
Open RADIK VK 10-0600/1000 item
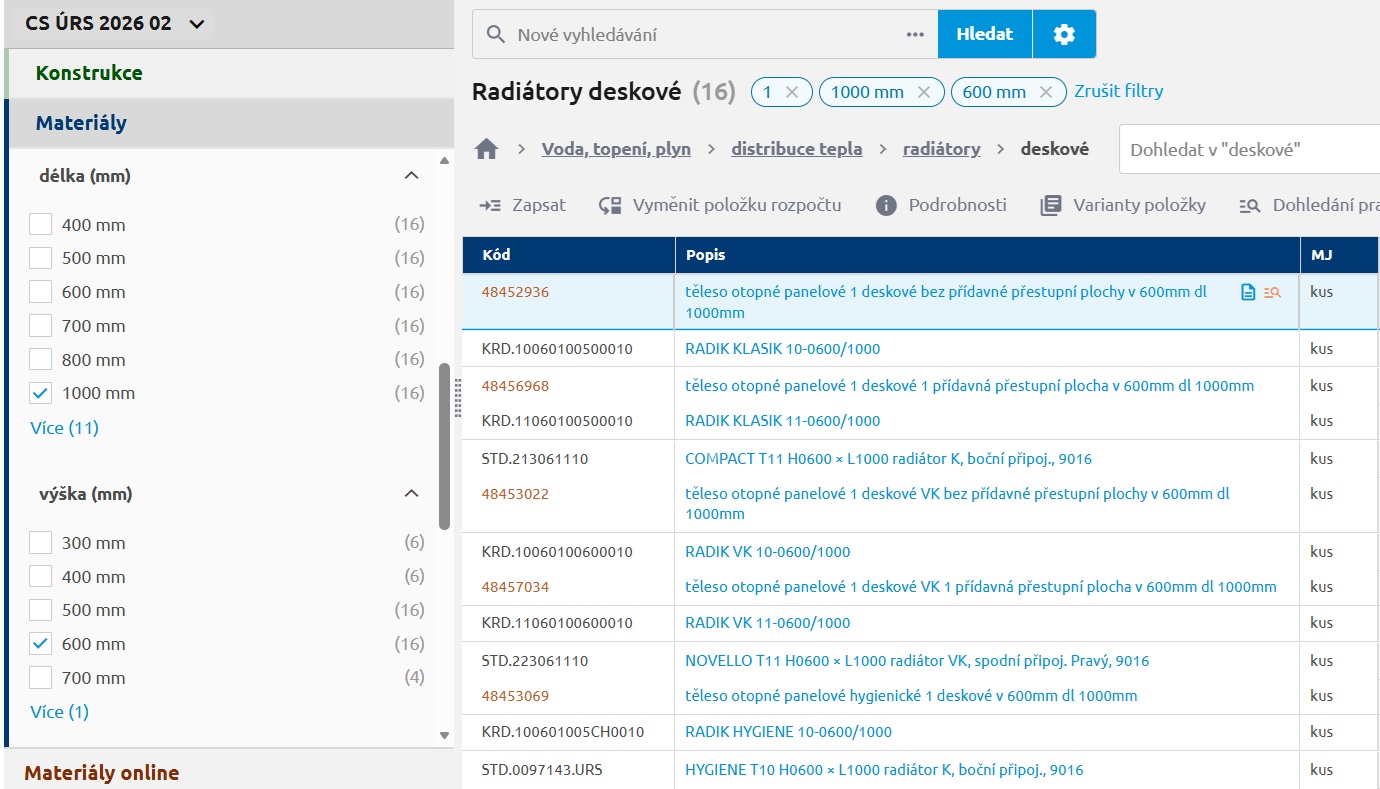pyautogui.click(x=768, y=552)
